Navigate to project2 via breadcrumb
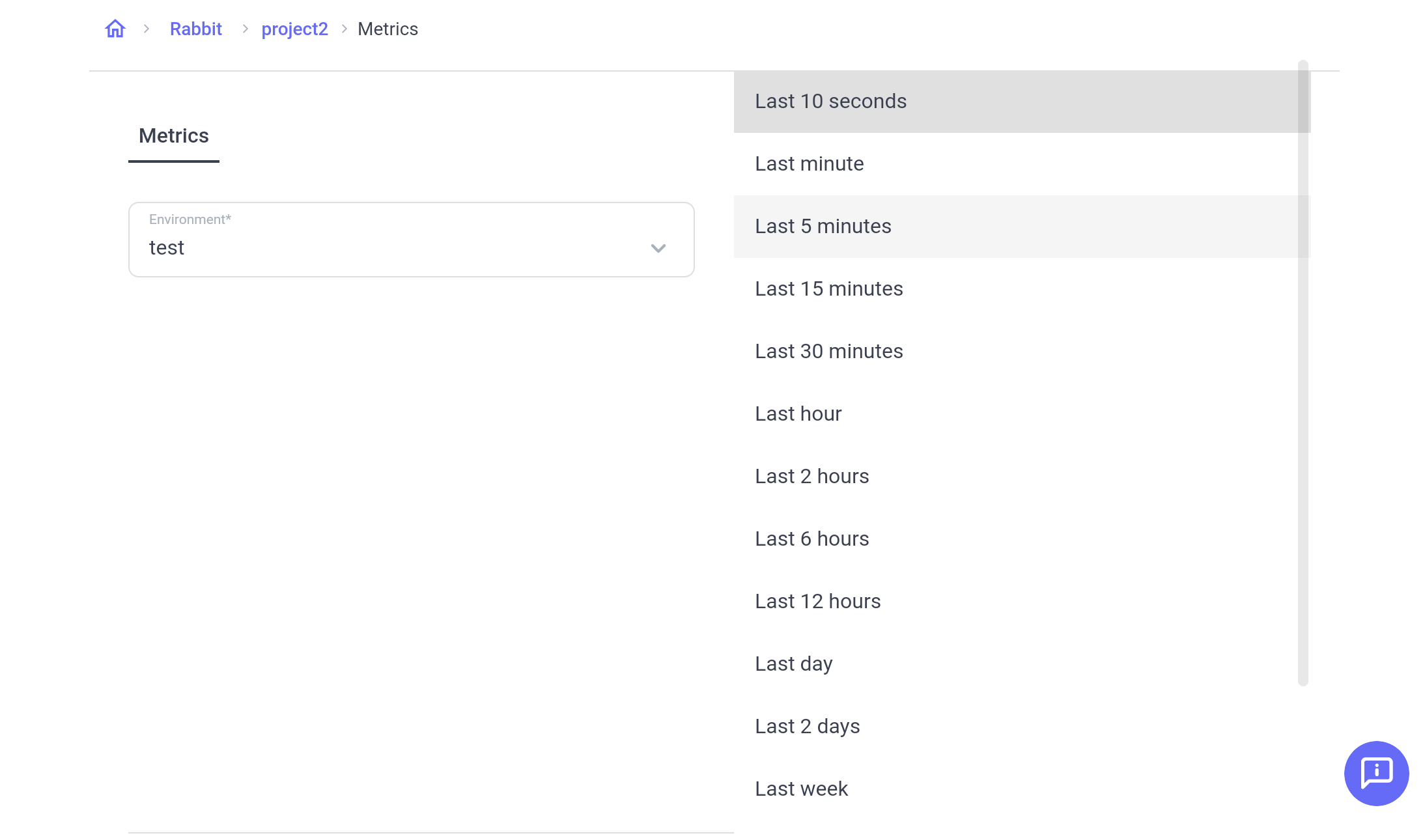The height and width of the screenshot is (840, 1425). pos(294,29)
